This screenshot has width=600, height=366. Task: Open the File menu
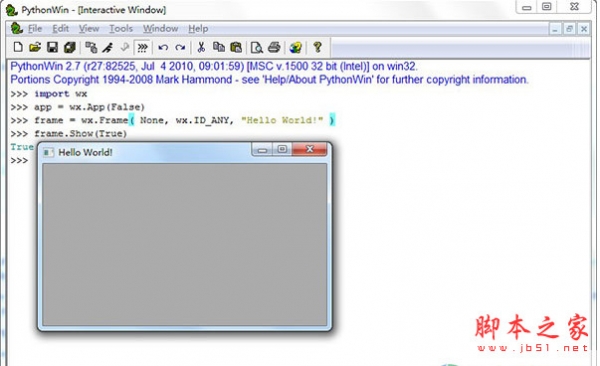(x=35, y=29)
